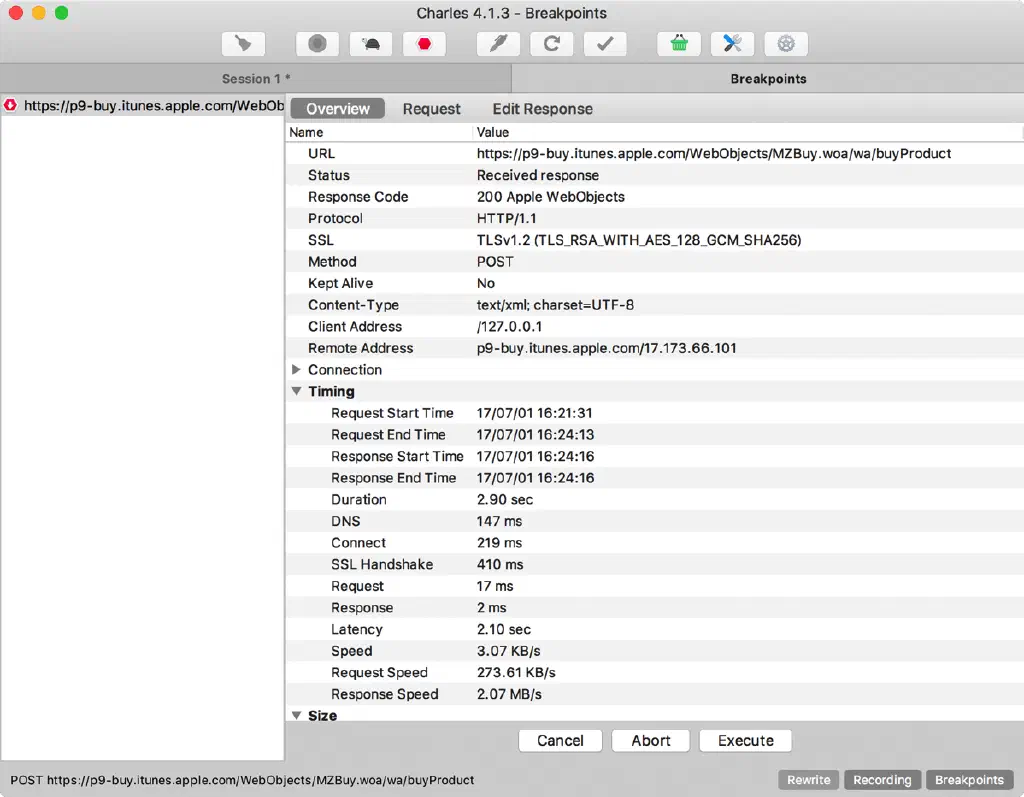1024x797 pixels.
Task: Switch to the Session 1 tab
Action: coord(255,79)
